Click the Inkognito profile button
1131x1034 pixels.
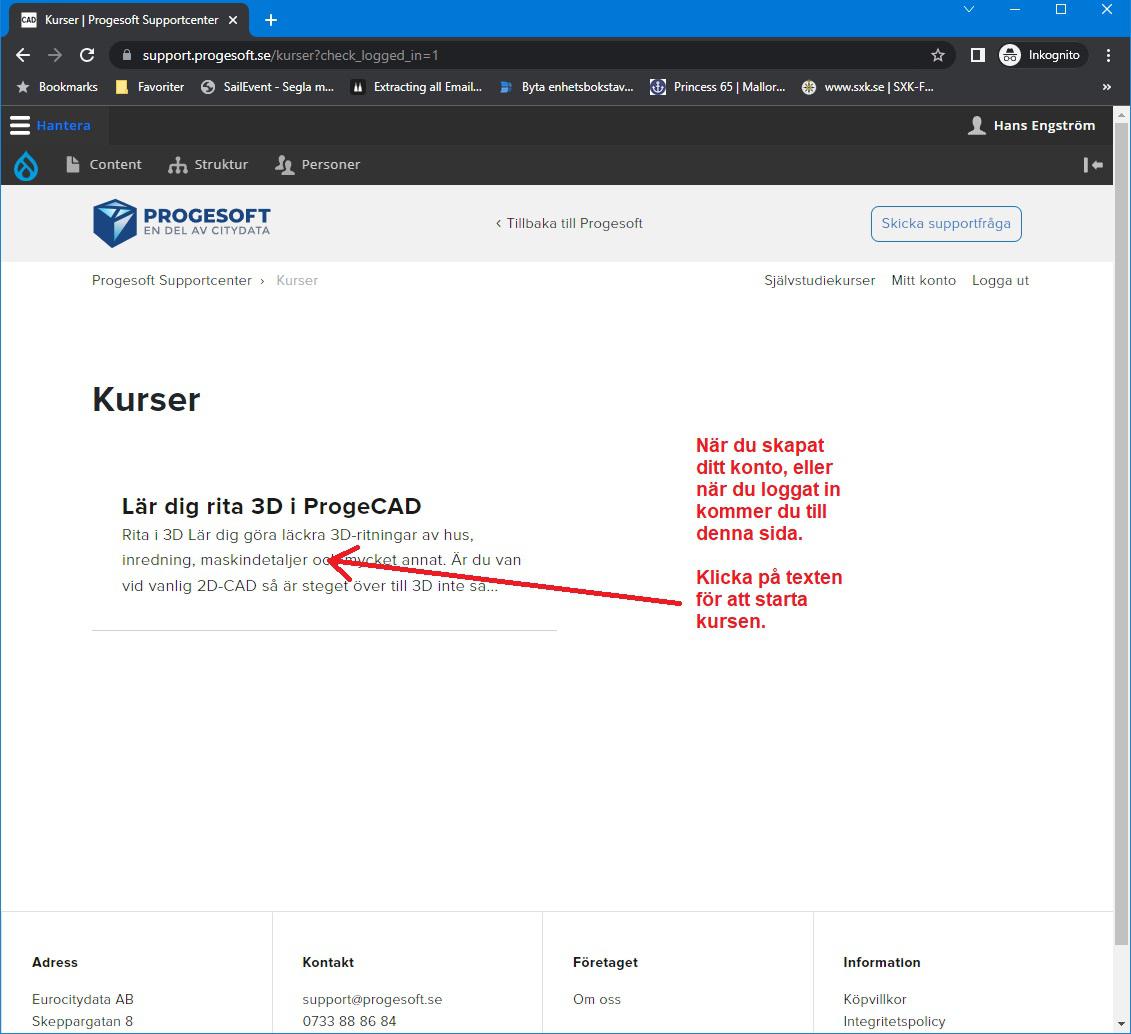[1040, 56]
